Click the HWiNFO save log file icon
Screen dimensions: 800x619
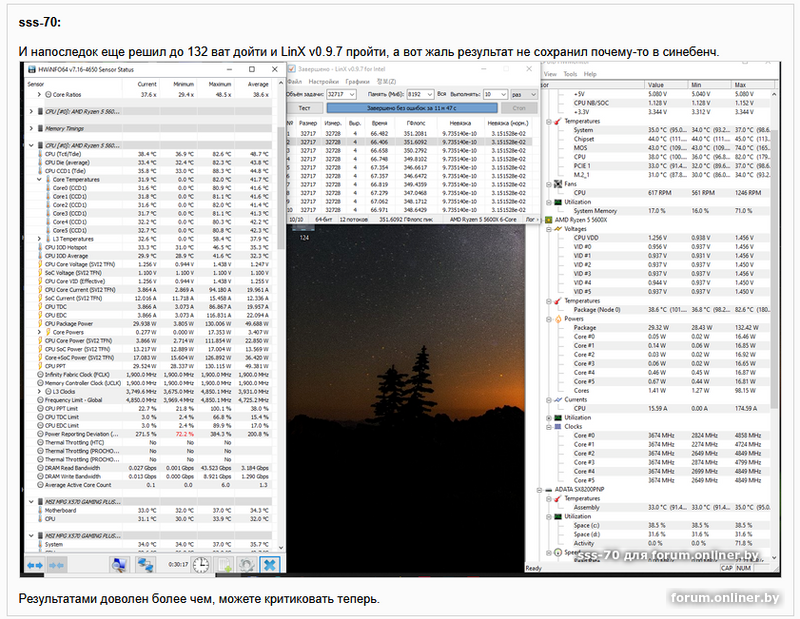[224, 564]
